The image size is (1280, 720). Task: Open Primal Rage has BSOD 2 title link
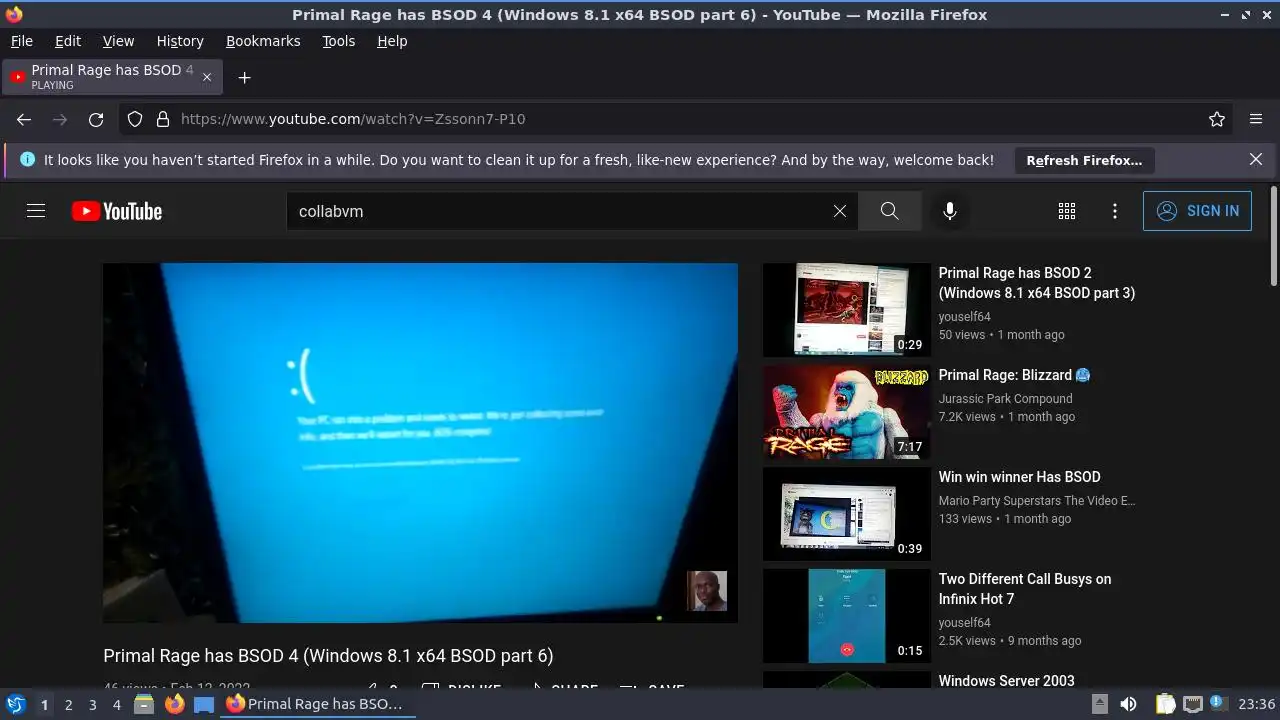(x=1037, y=283)
